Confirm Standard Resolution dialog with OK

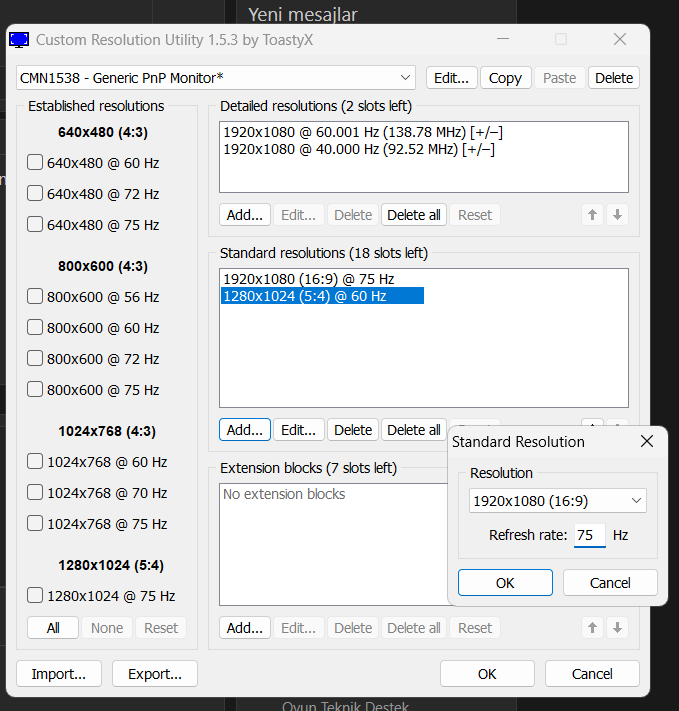pos(505,583)
